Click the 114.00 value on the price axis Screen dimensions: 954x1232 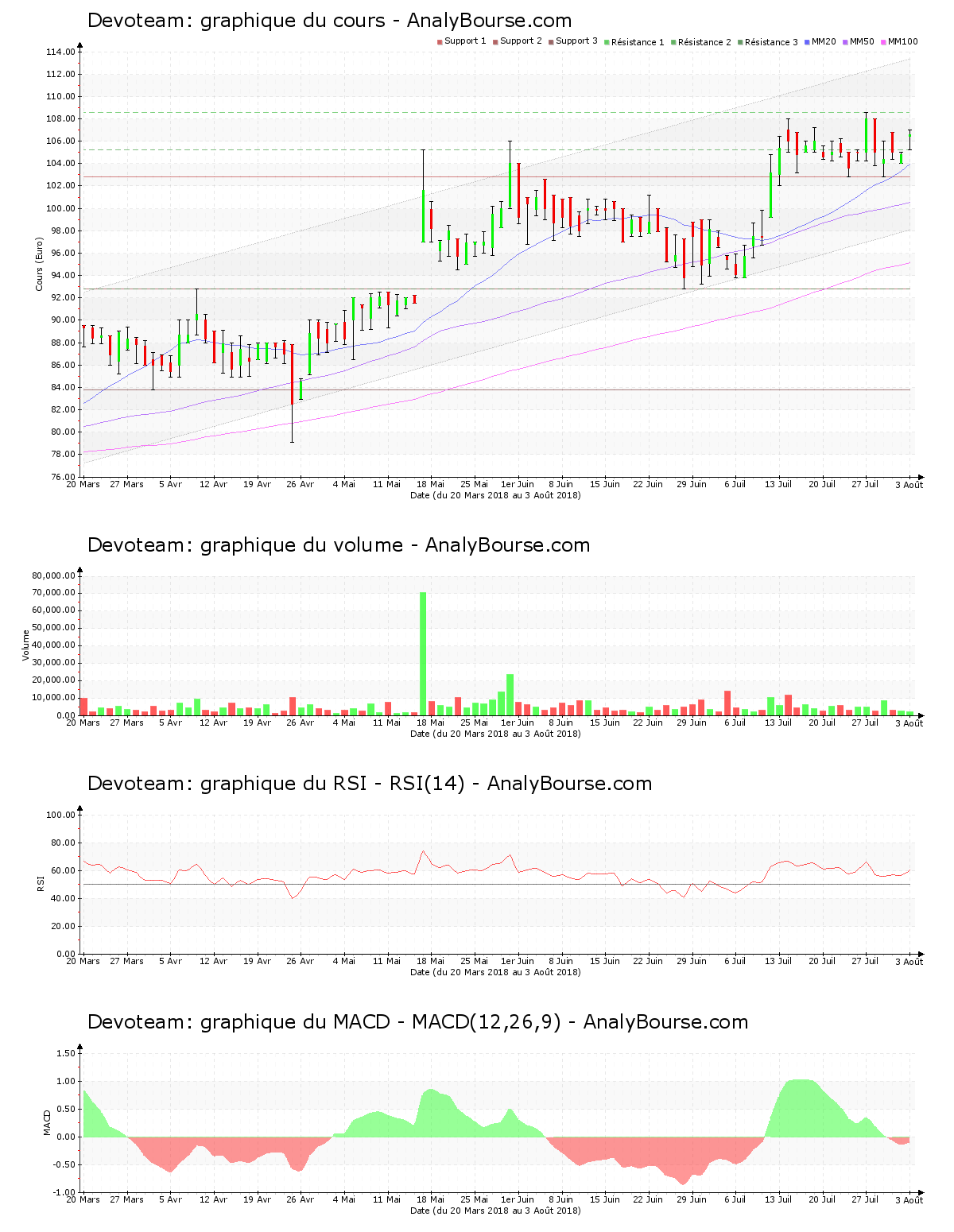pos(60,52)
